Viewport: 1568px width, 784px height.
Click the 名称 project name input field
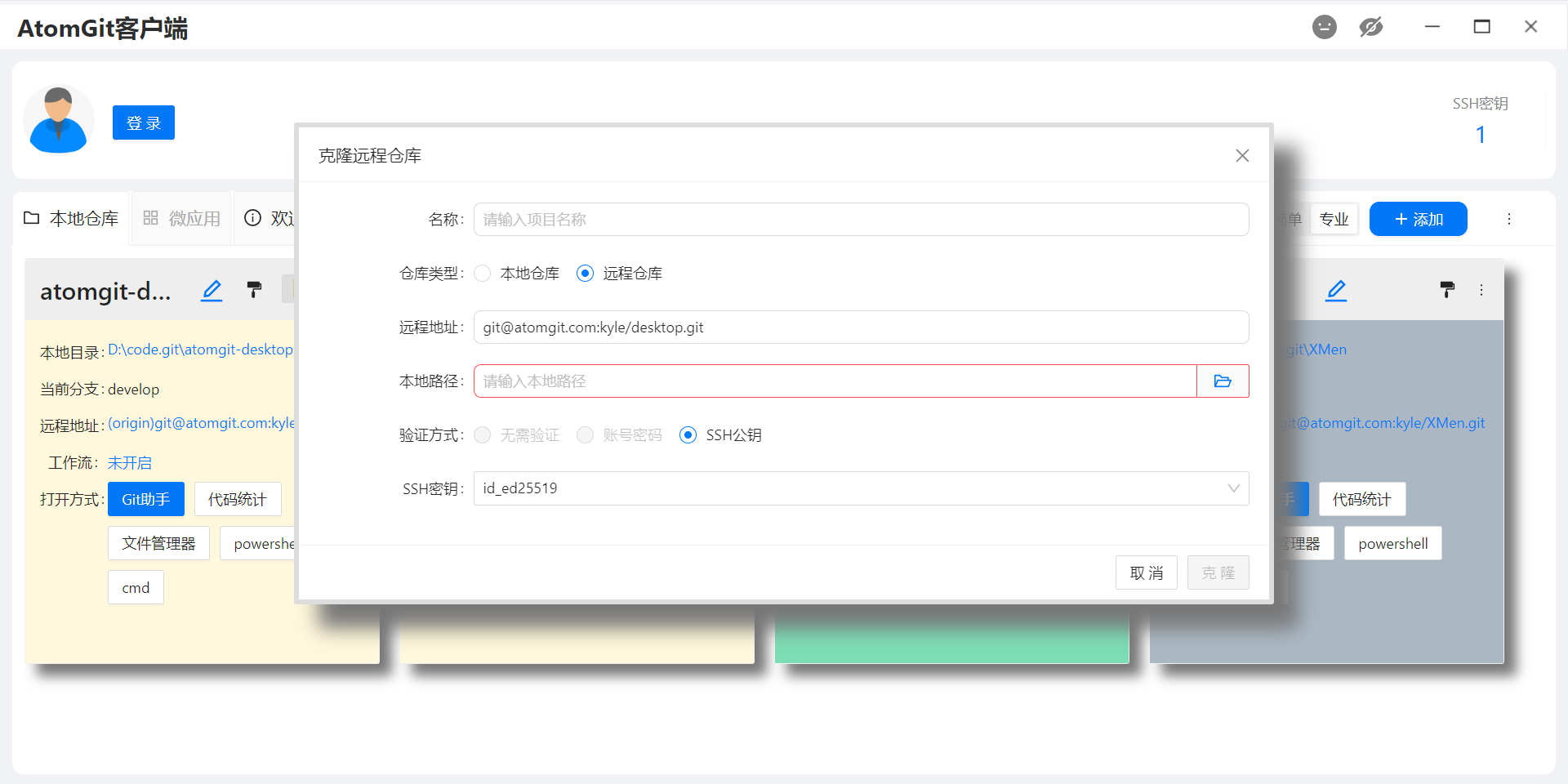pos(861,219)
